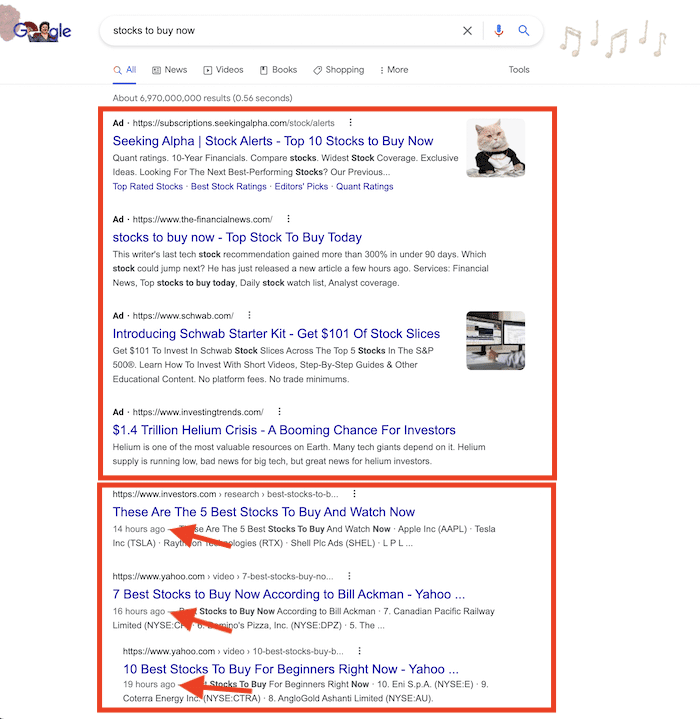Screen dimensions: 700x719
Task: Open three-dot menu beside the schwab.com ad
Action: coord(249,315)
